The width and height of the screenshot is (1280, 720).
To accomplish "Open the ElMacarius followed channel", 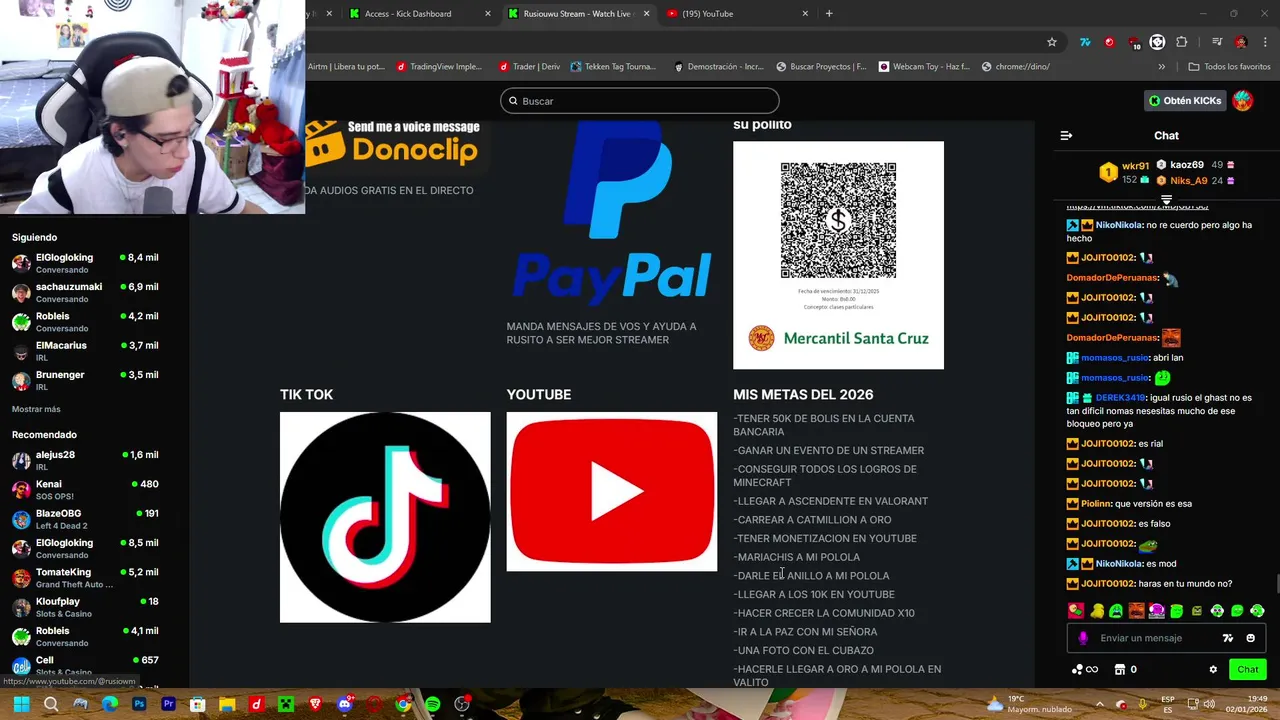I will click(85, 351).
